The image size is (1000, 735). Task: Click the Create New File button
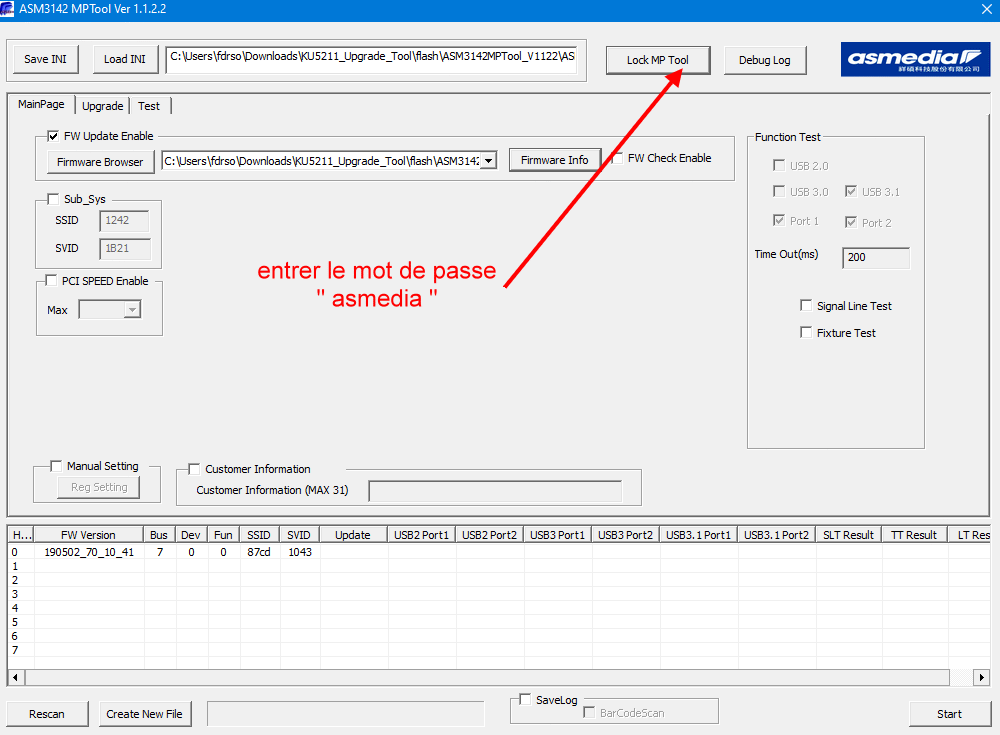[x=145, y=714]
